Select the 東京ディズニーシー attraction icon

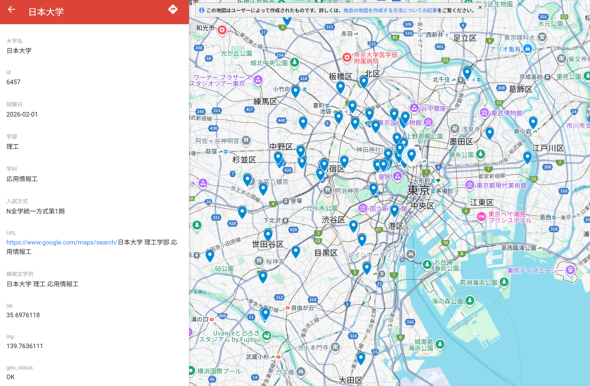click(x=571, y=269)
